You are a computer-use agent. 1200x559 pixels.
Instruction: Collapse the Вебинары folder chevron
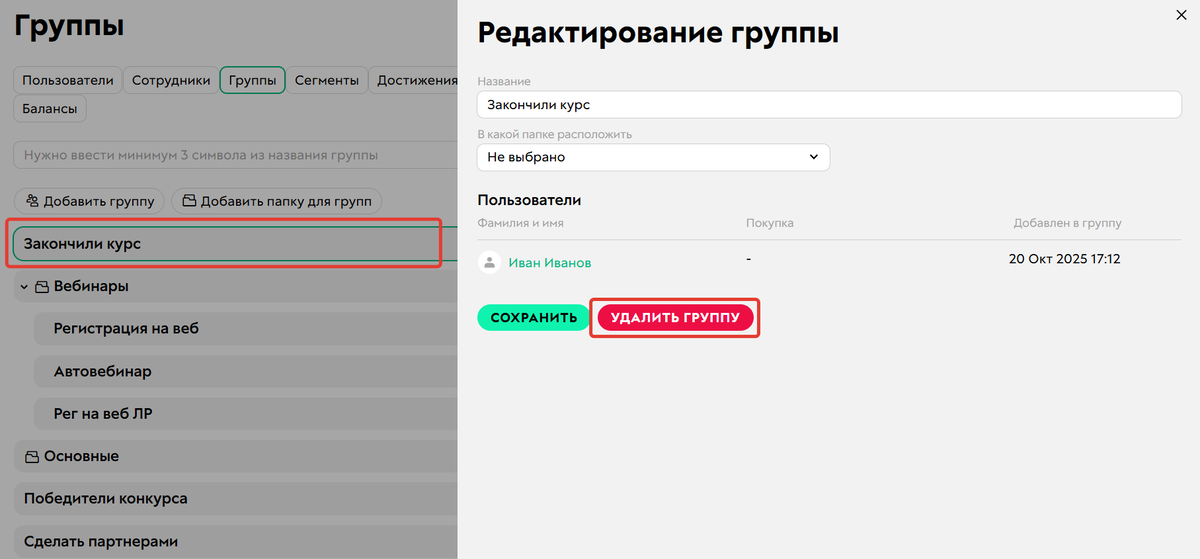[x=24, y=287]
